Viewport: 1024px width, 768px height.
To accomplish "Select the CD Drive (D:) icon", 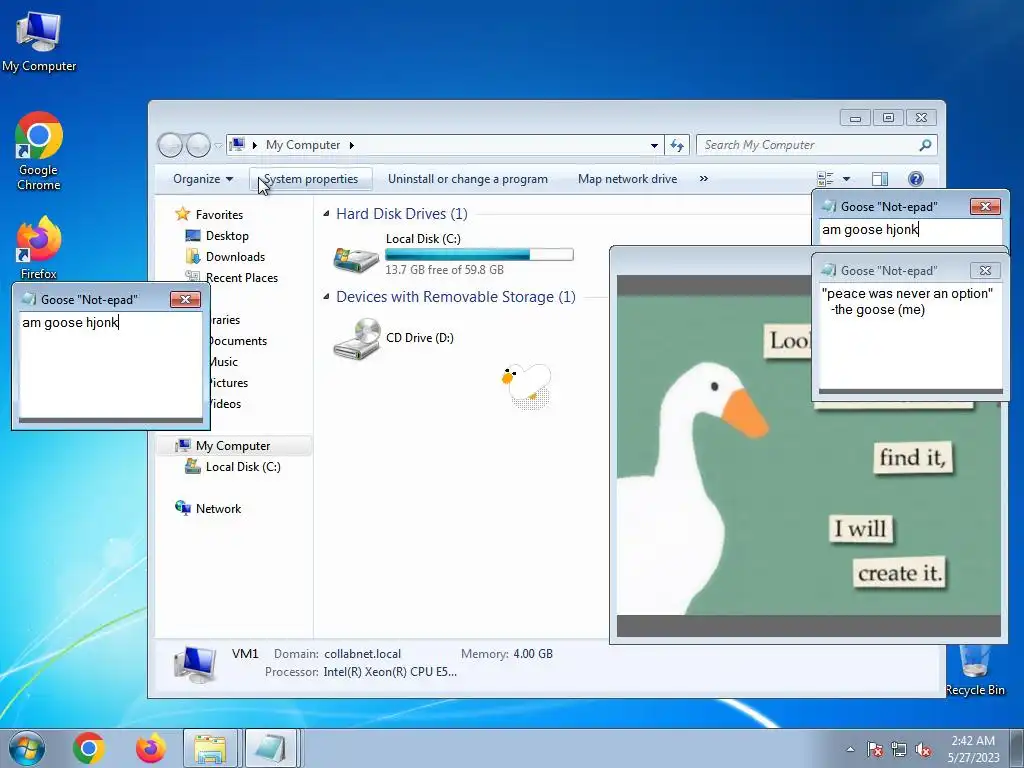I will 357,338.
